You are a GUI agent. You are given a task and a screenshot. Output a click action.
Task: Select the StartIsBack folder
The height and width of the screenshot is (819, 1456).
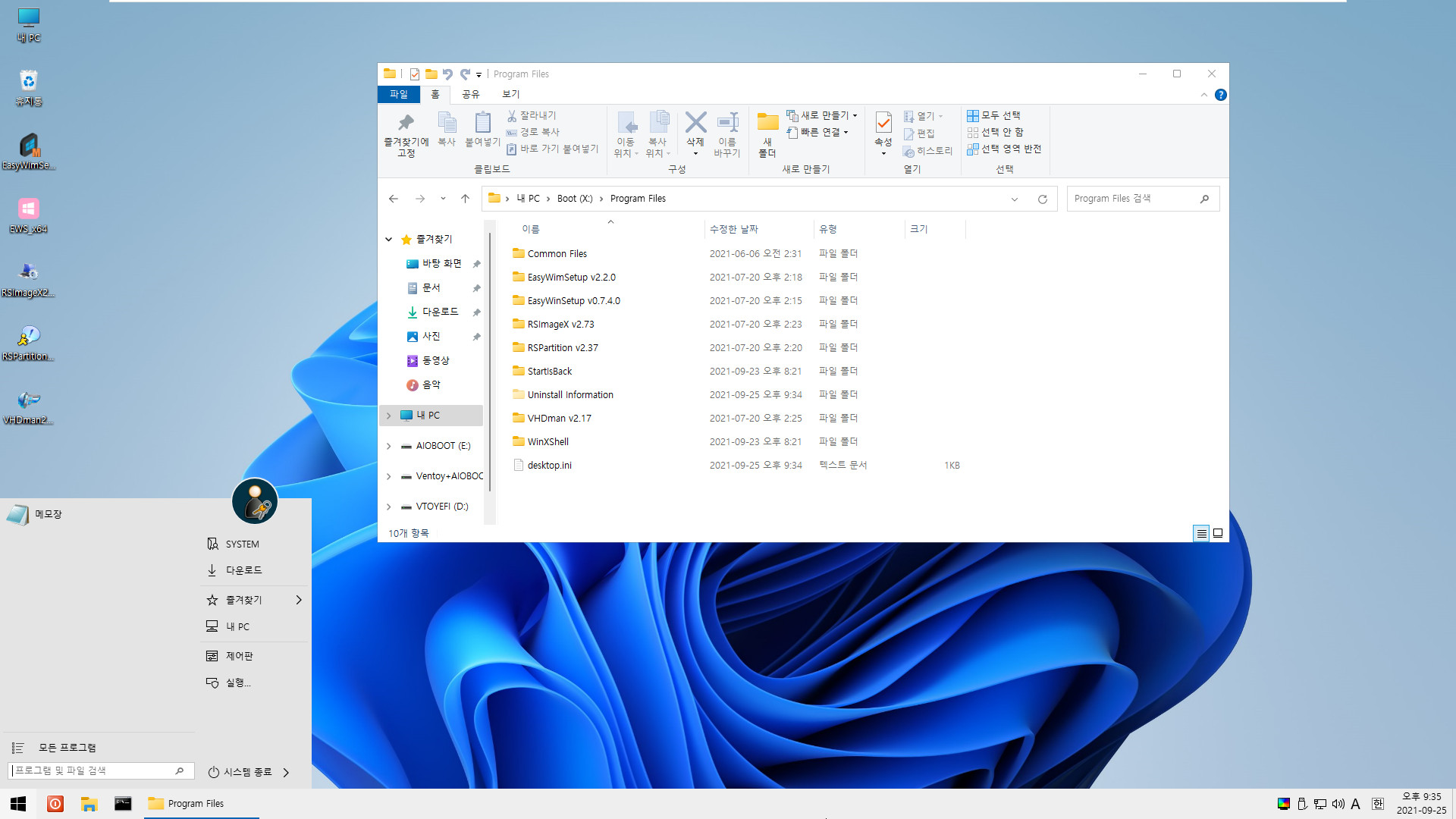550,372
